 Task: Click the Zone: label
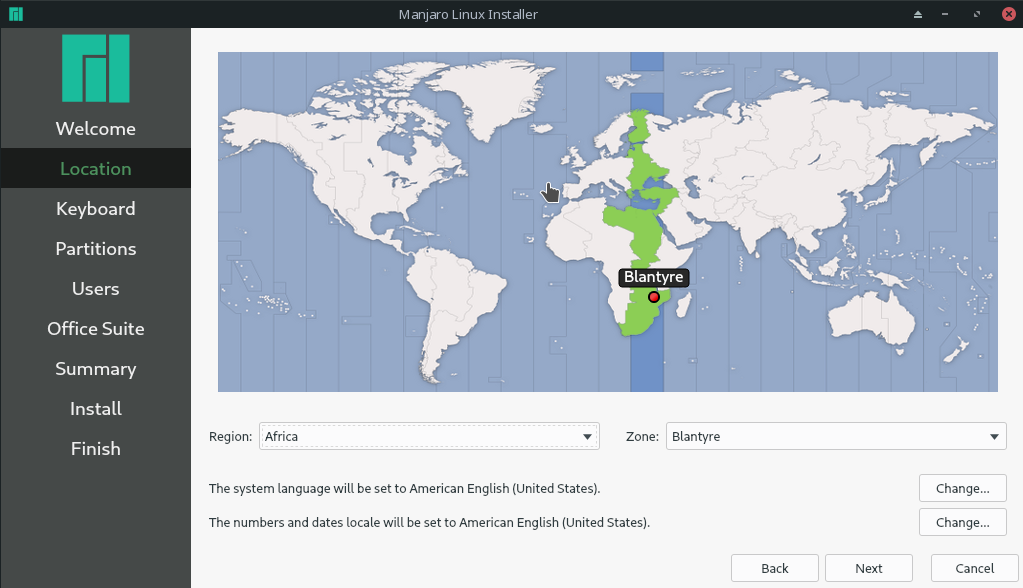(642, 437)
